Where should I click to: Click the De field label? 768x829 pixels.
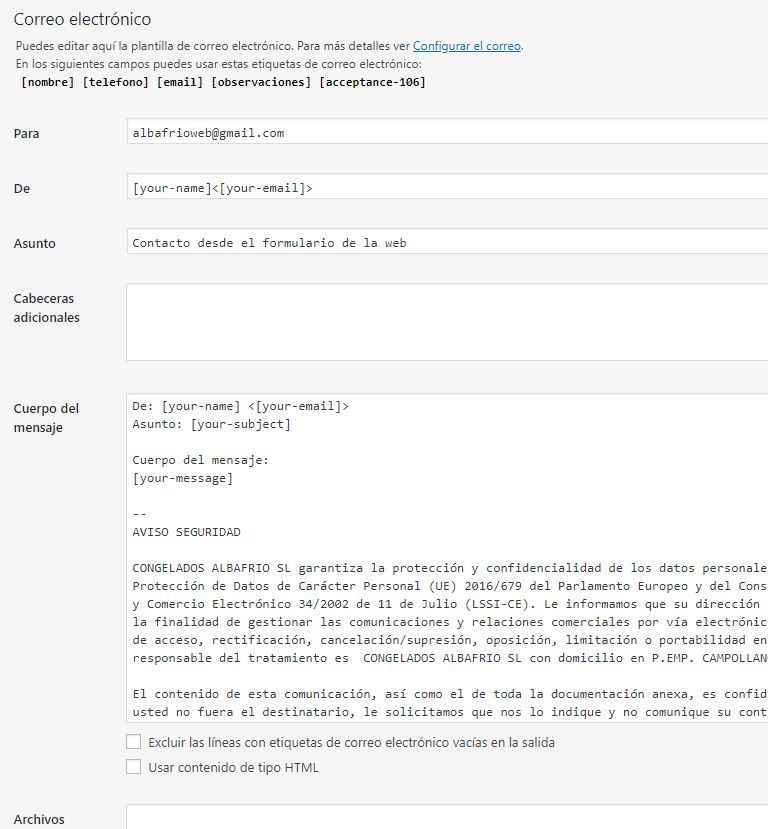22,188
